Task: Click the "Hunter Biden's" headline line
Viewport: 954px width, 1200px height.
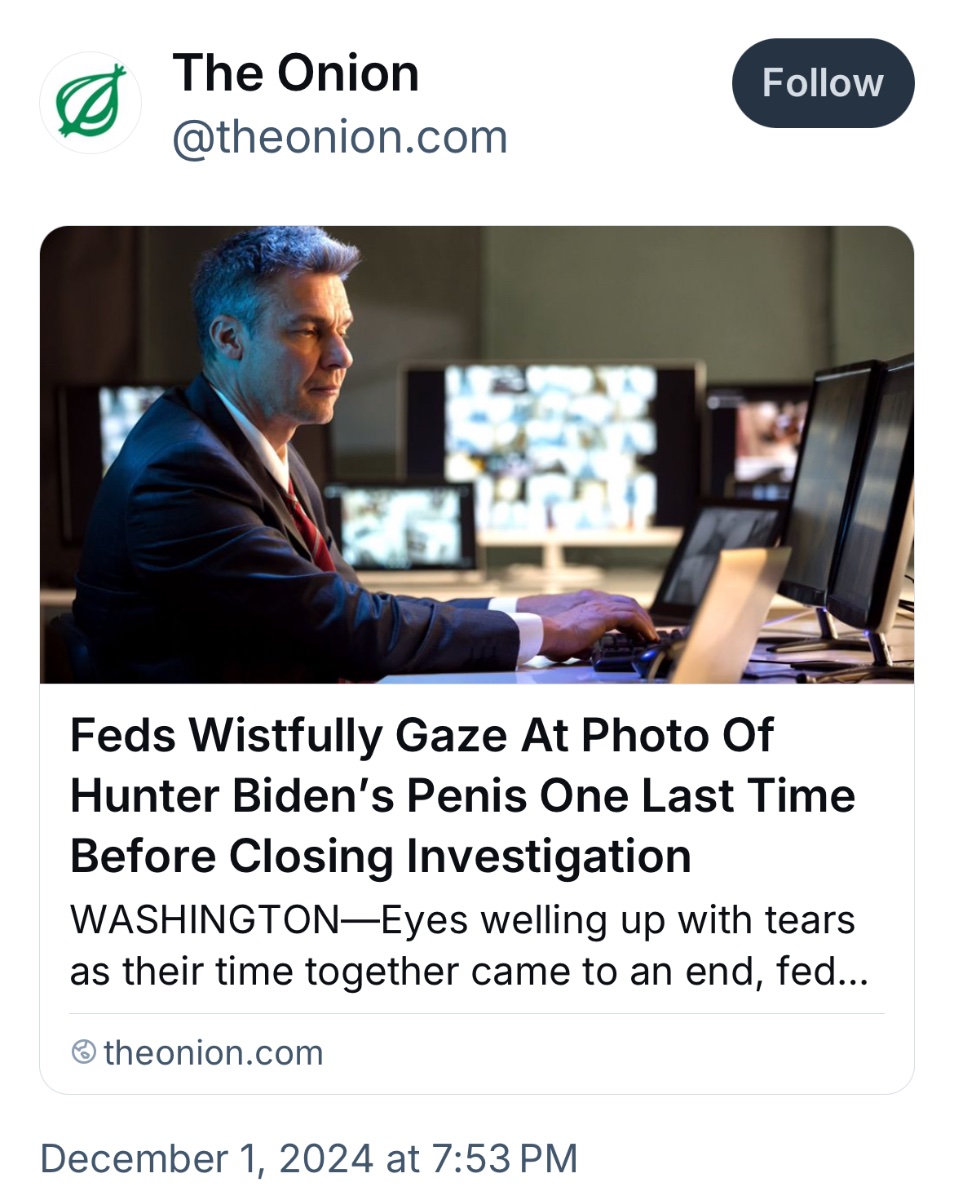Action: point(462,796)
